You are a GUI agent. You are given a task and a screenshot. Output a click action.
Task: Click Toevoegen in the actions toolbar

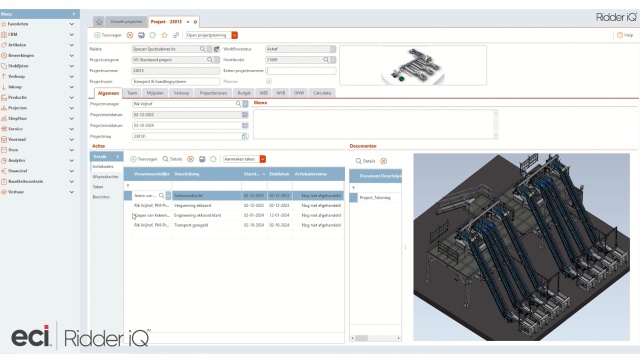tap(144, 159)
